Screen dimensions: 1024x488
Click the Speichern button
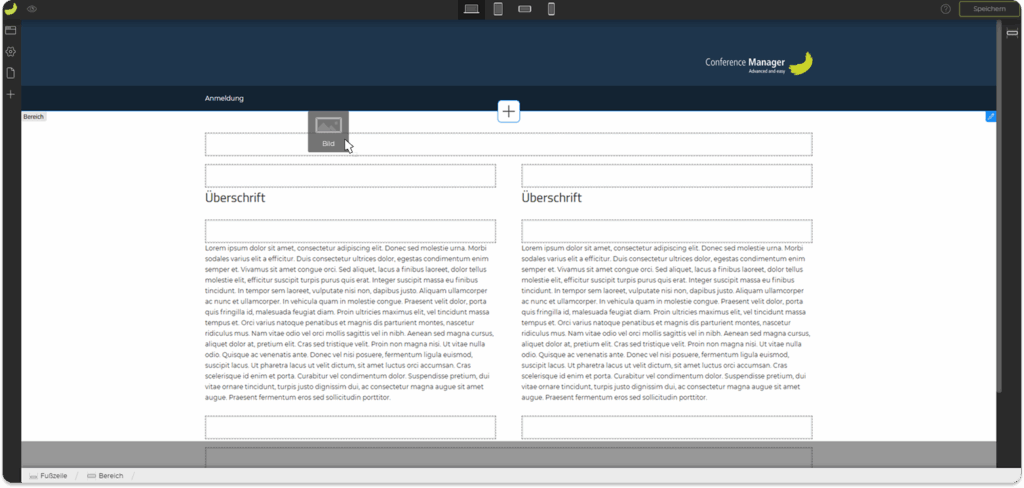pos(989,9)
